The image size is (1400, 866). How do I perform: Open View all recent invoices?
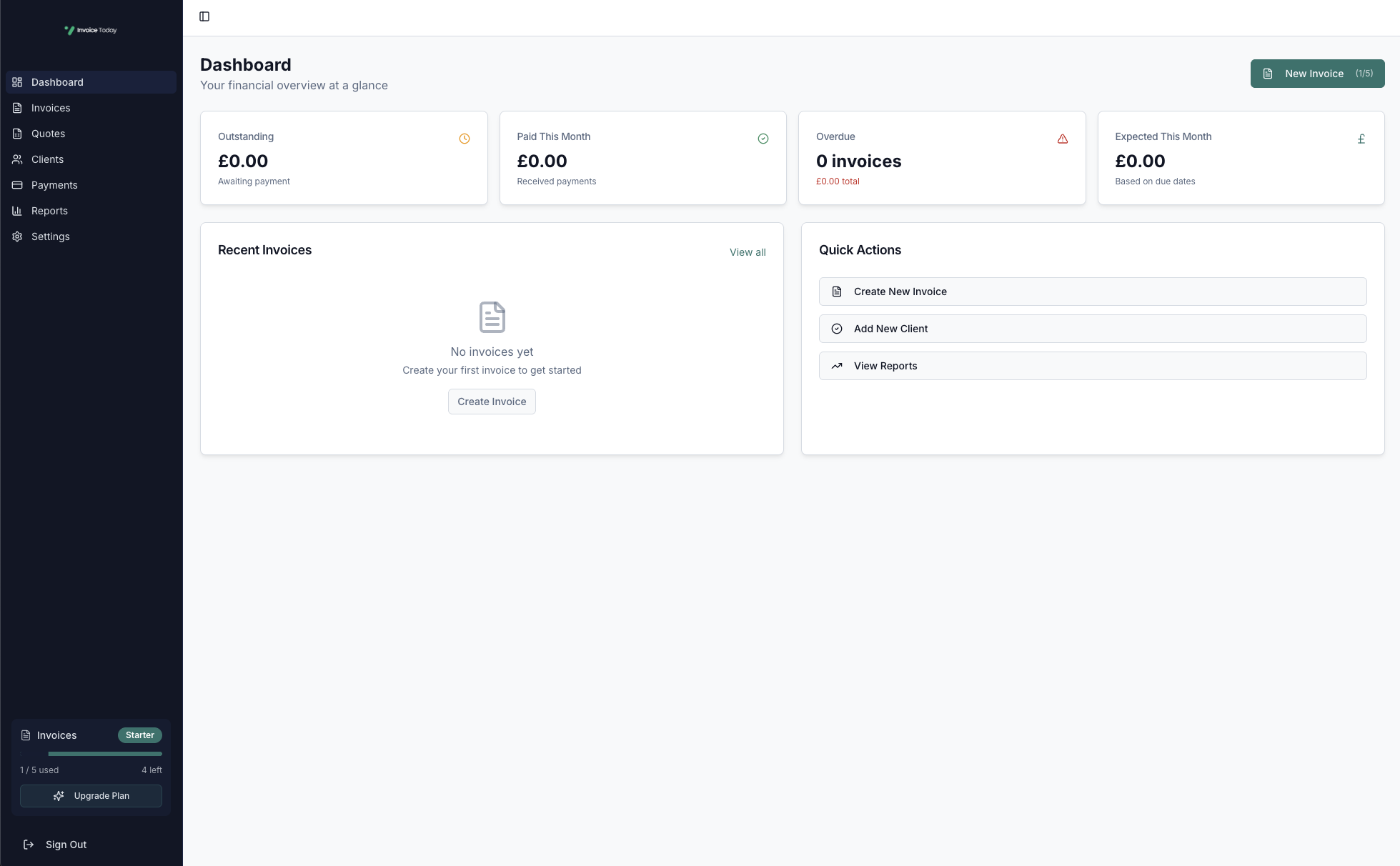pyautogui.click(x=747, y=252)
